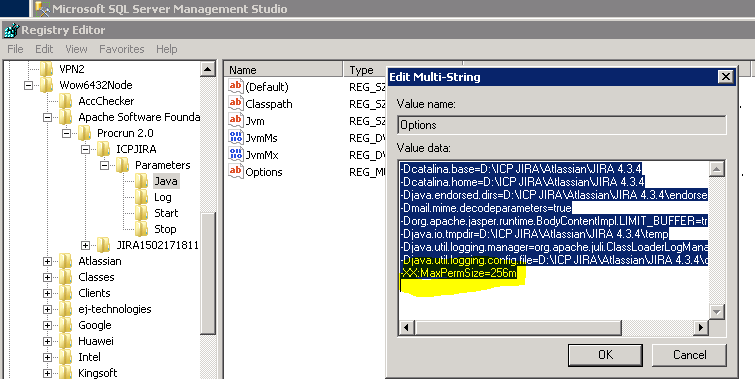Open the File menu in Registry Editor
This screenshot has width=755, height=379.
[x=15, y=49]
